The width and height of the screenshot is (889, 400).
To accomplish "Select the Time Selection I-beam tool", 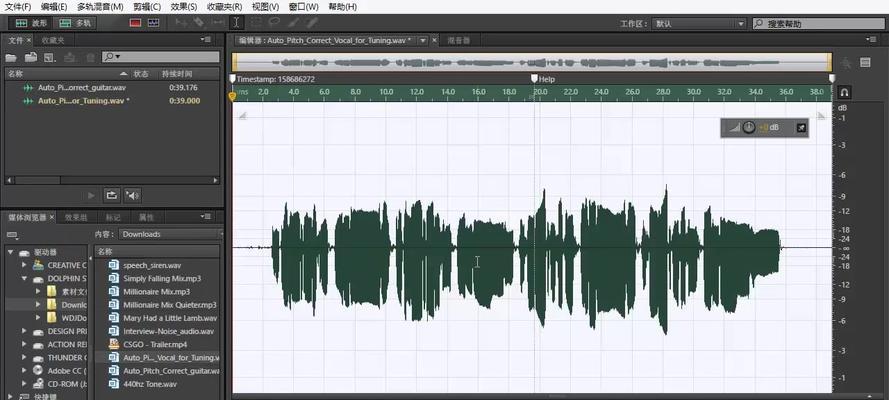I will (236, 23).
